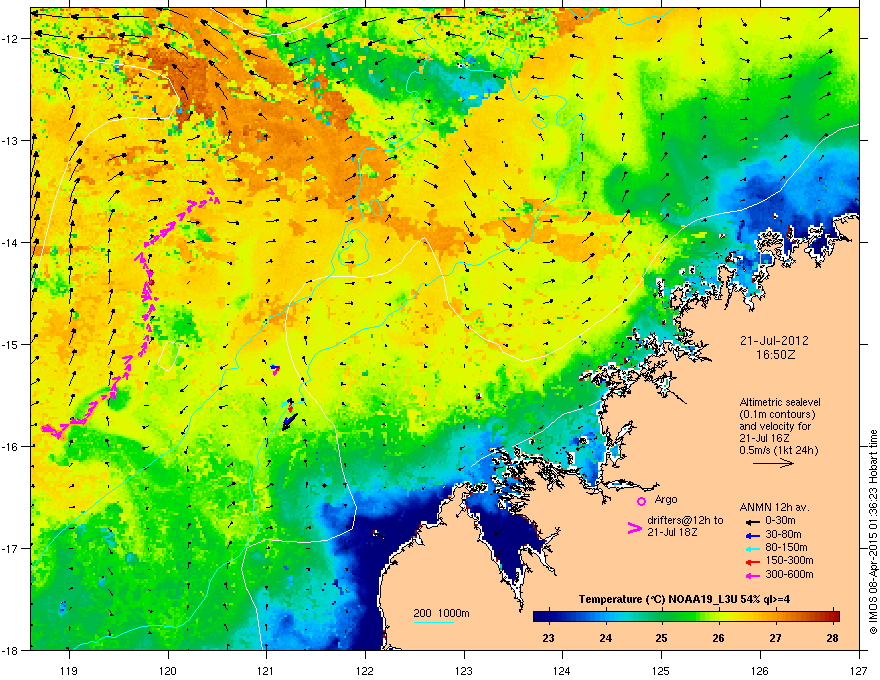
Task: Click color bar tick label 24
Action: click(x=605, y=638)
